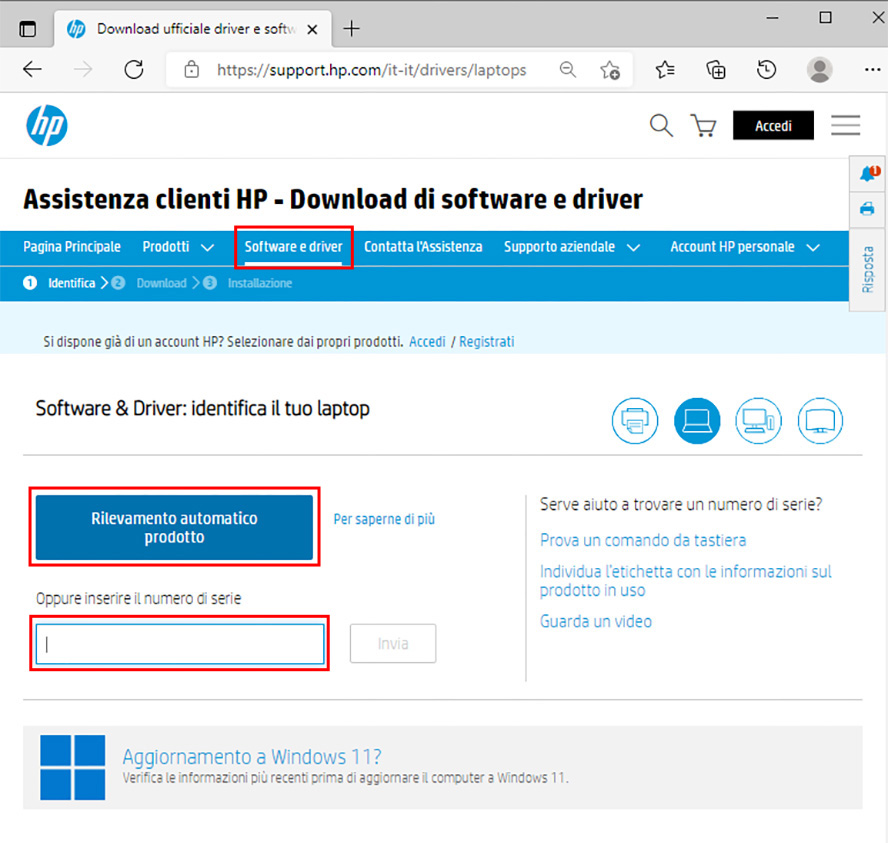Expand the Supporto aziendale dropdown
888x843 pixels.
[571, 247]
